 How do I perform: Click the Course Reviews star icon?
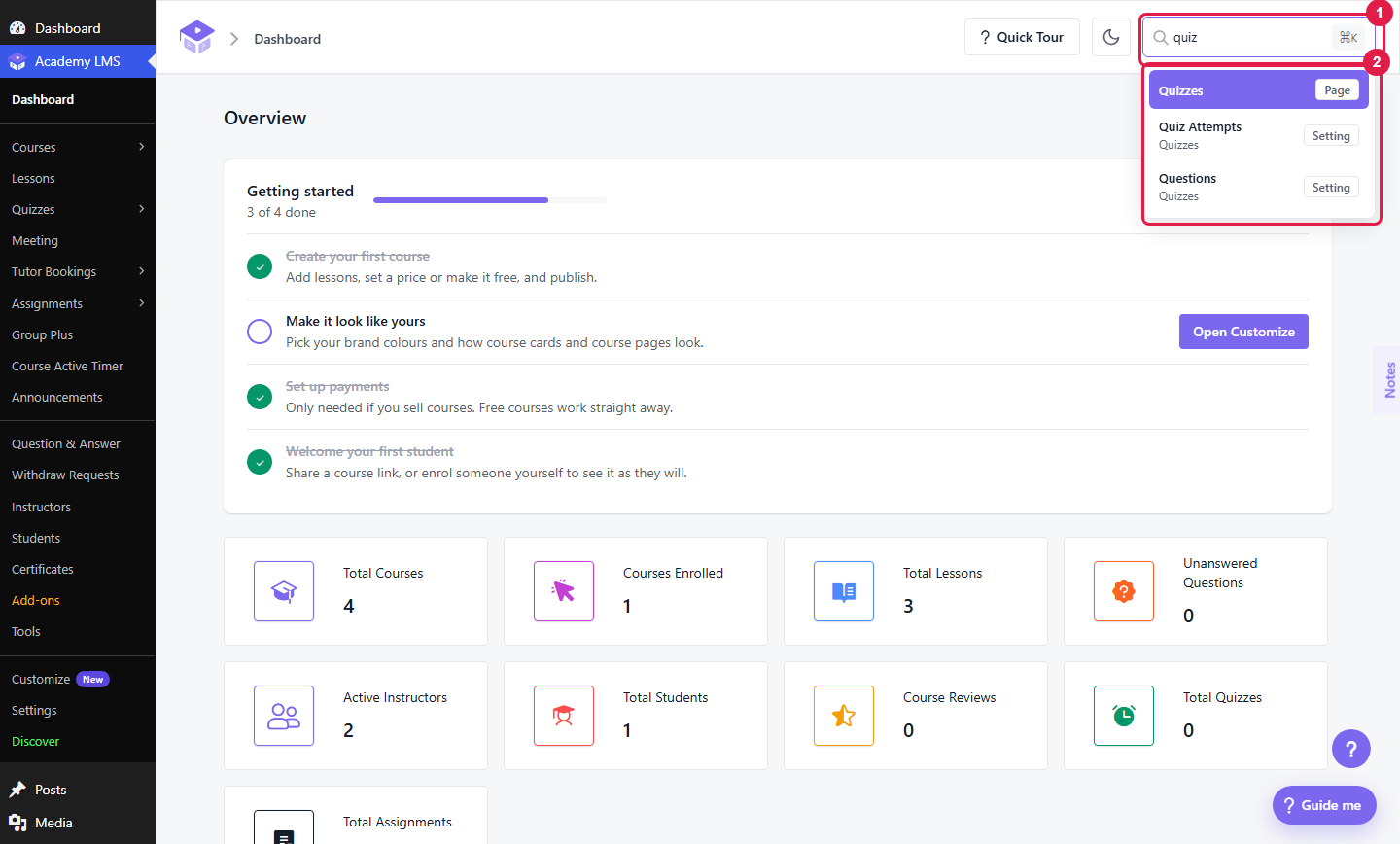click(844, 716)
